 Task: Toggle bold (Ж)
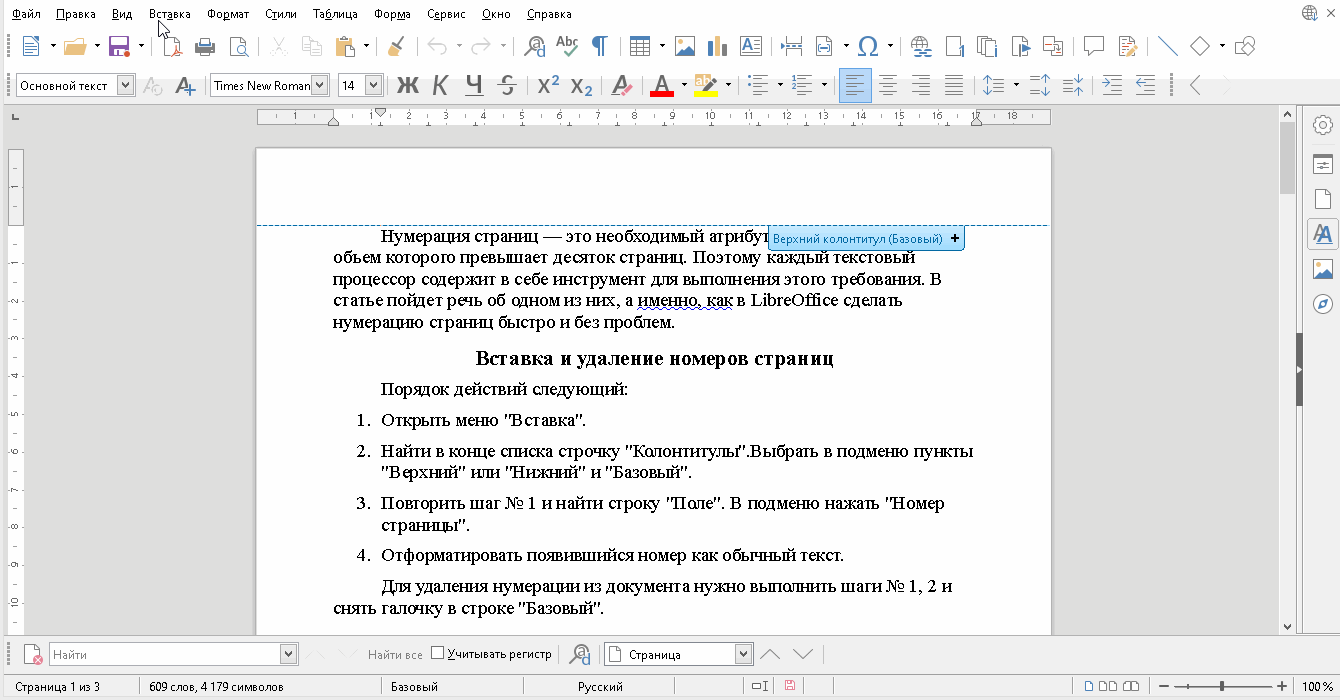[x=407, y=86]
